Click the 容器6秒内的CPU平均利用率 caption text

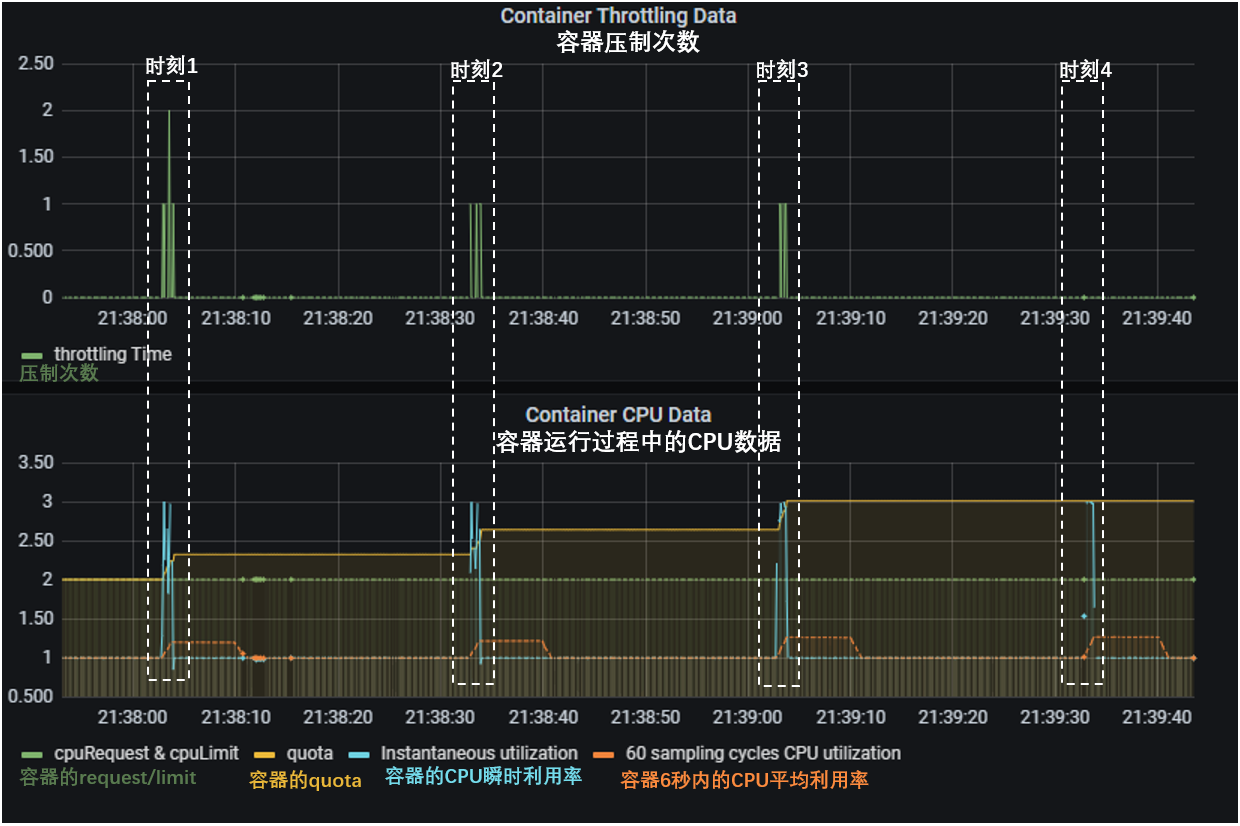pos(744,779)
